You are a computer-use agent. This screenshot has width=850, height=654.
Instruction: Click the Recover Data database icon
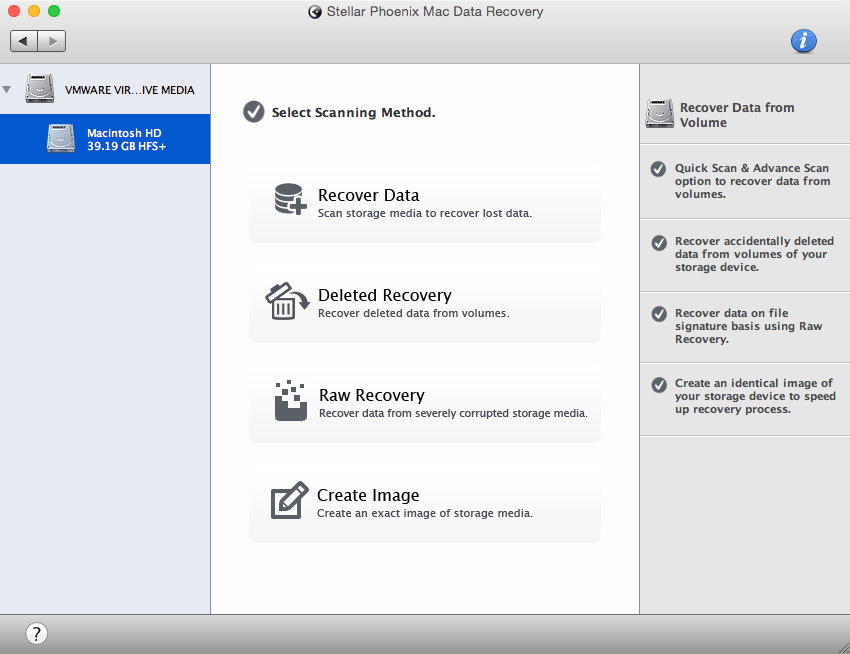click(290, 199)
